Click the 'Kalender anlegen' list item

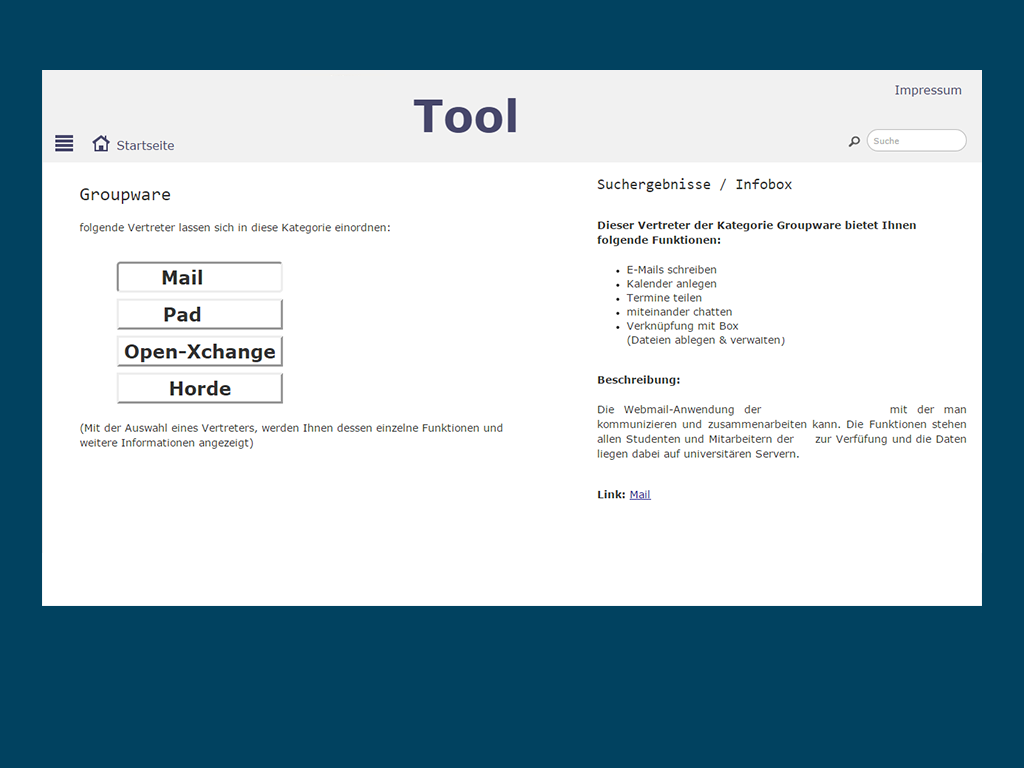tap(671, 284)
